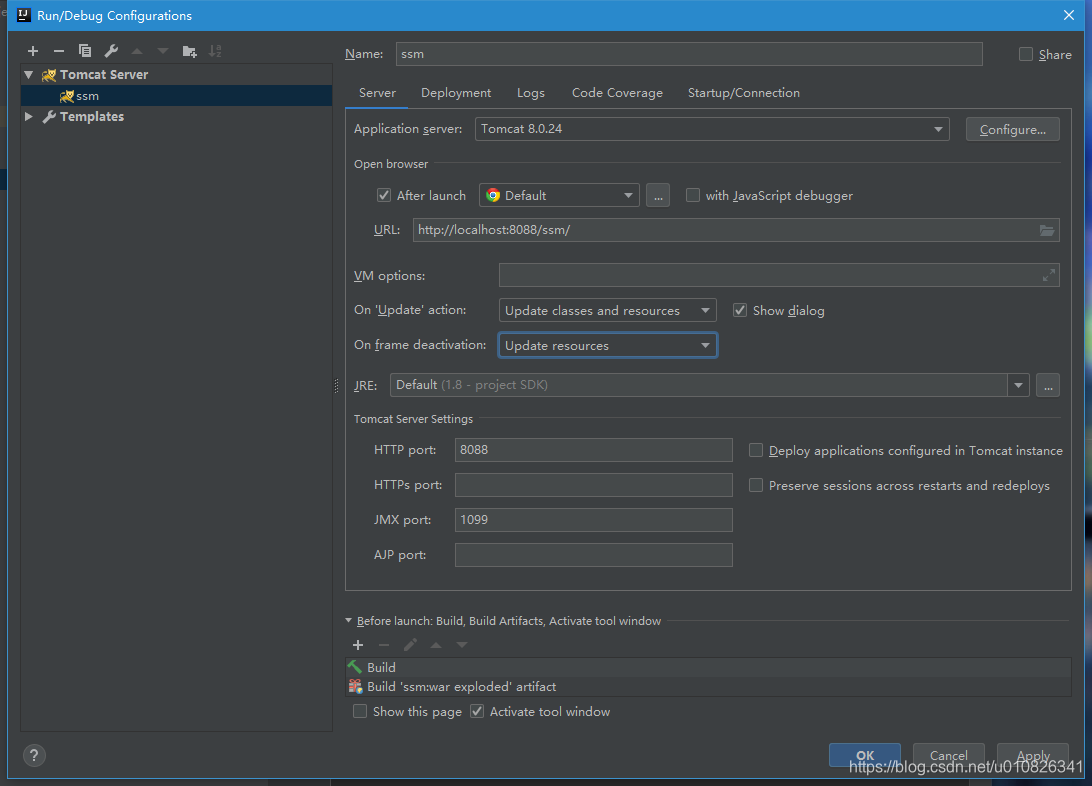Move before-launch task down

point(462,645)
